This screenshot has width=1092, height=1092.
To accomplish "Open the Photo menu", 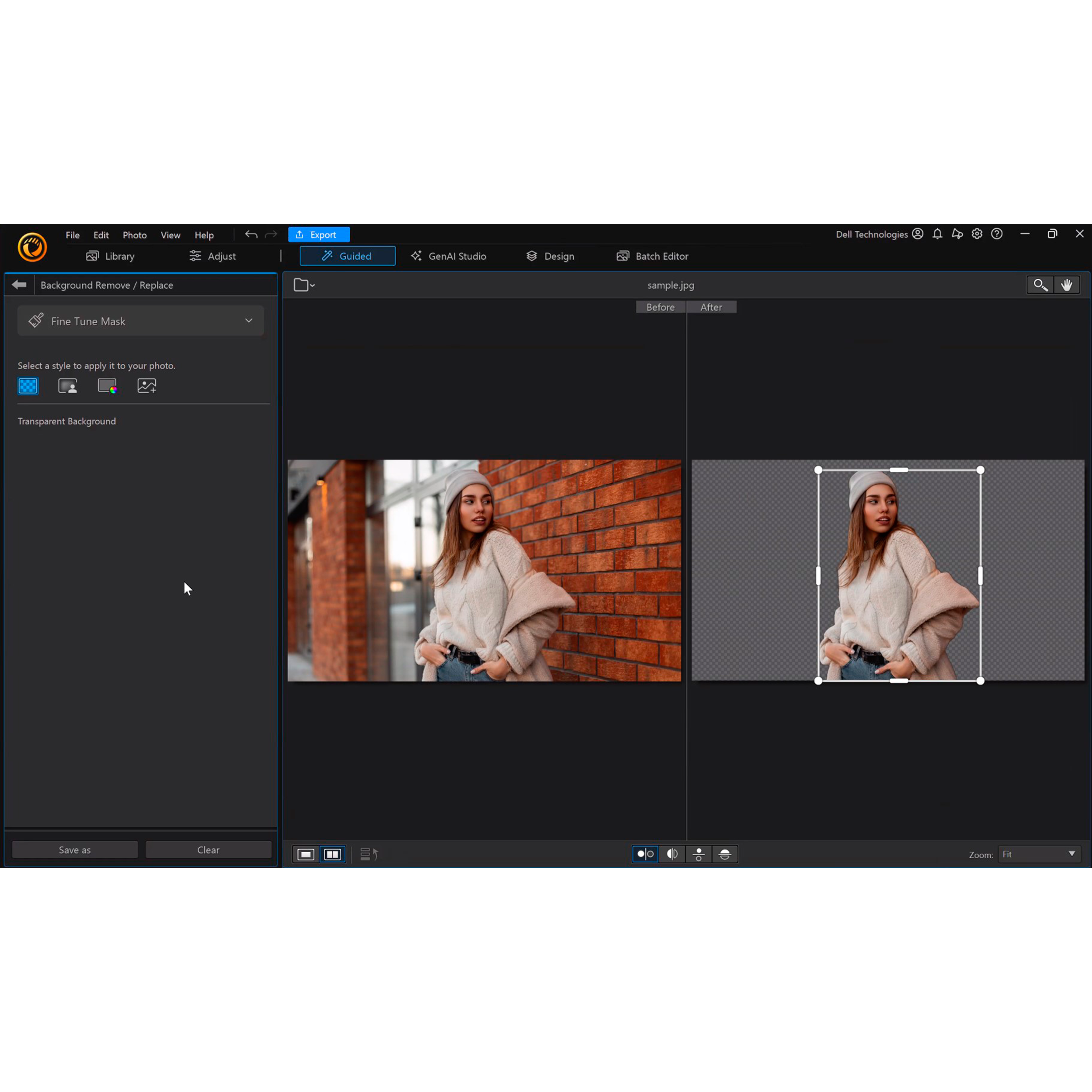I will tap(135, 235).
